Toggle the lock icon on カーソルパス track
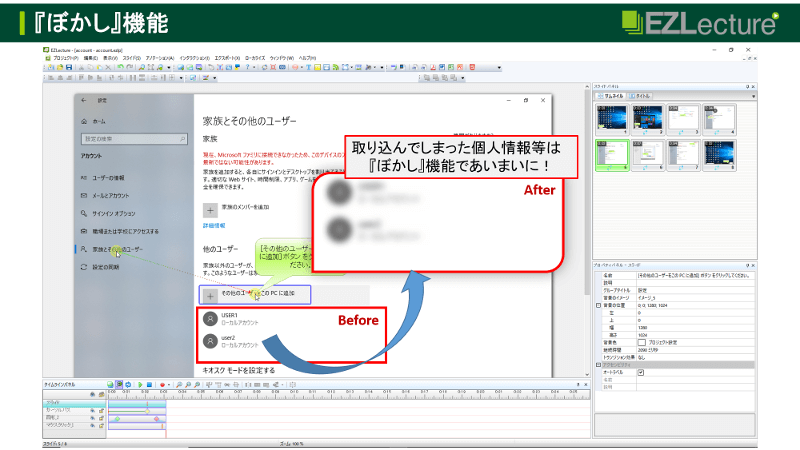Image resolution: width=800 pixels, height=450 pixels. [100, 410]
